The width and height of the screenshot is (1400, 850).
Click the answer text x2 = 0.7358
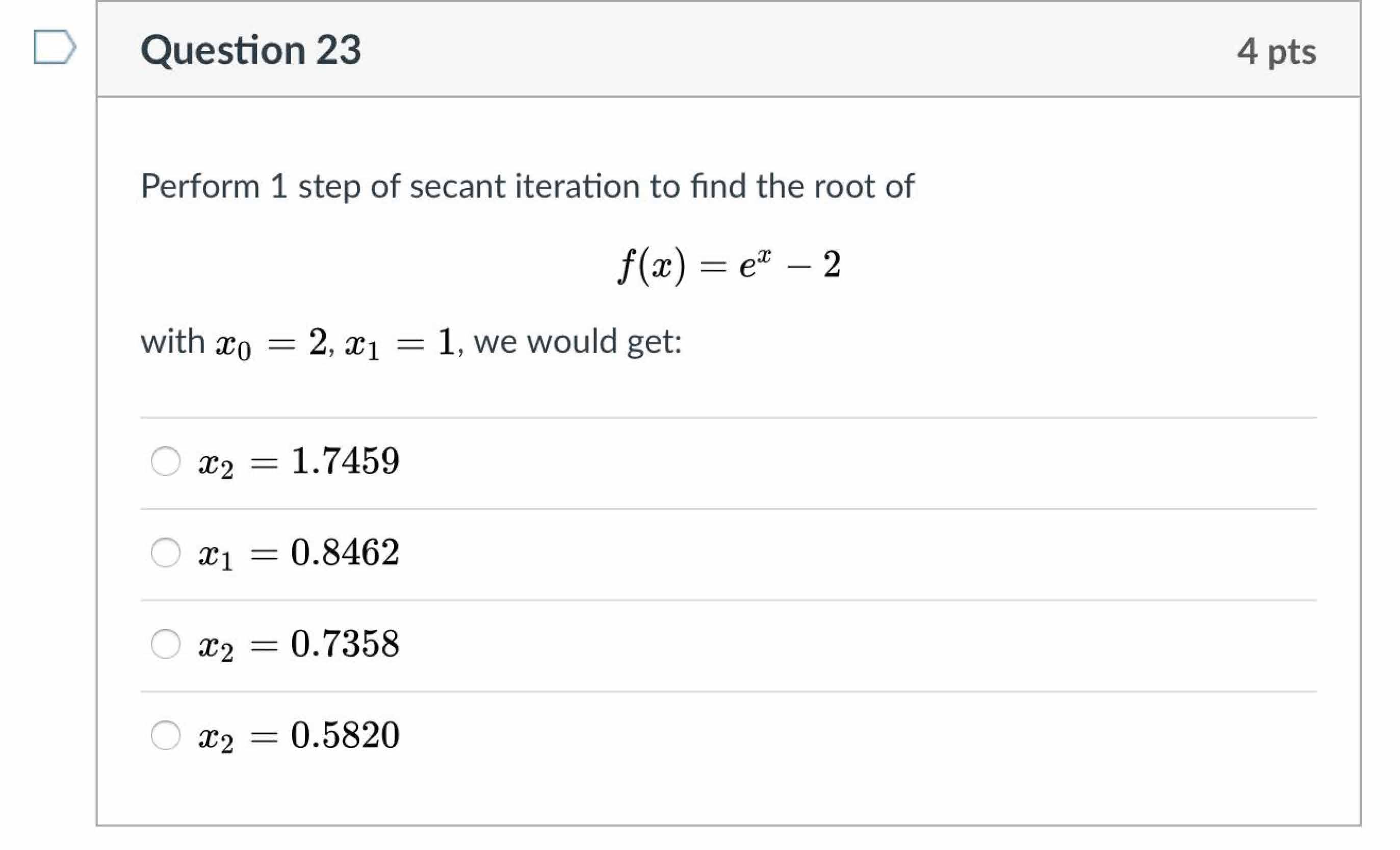pos(299,644)
